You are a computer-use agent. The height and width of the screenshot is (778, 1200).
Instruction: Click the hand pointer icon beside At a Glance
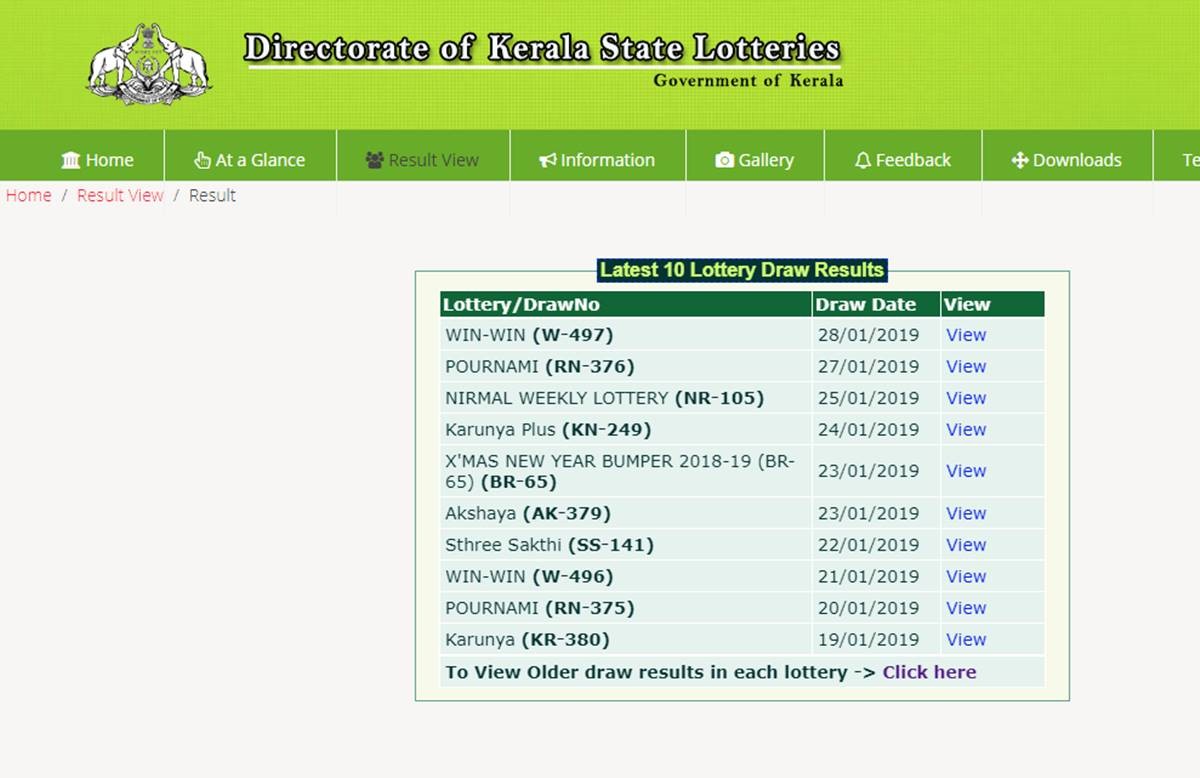(202, 160)
